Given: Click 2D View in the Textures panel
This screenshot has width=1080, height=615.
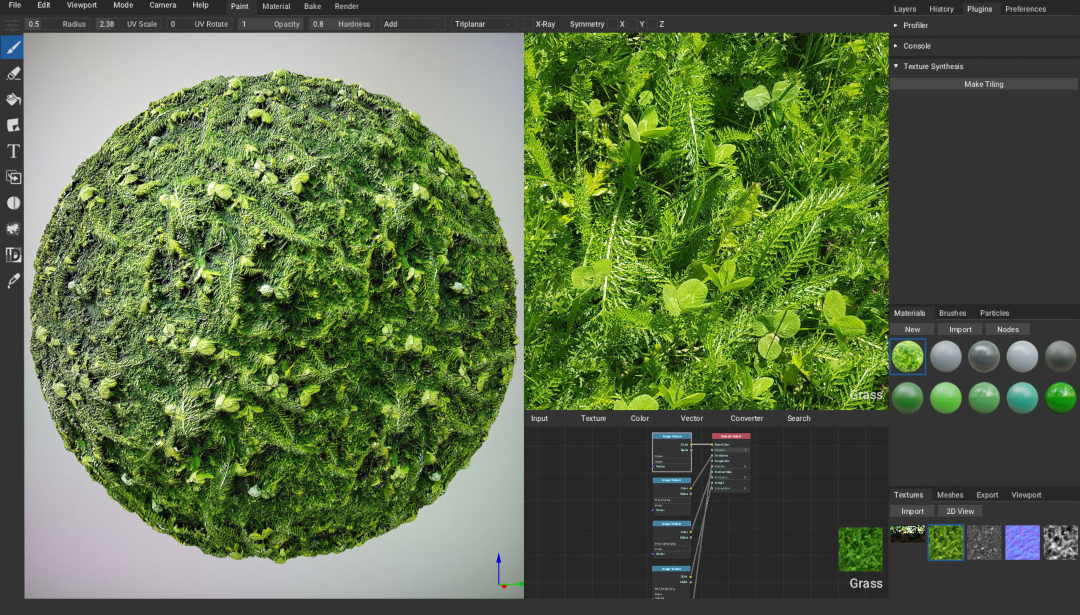Looking at the screenshot, I should [959, 511].
